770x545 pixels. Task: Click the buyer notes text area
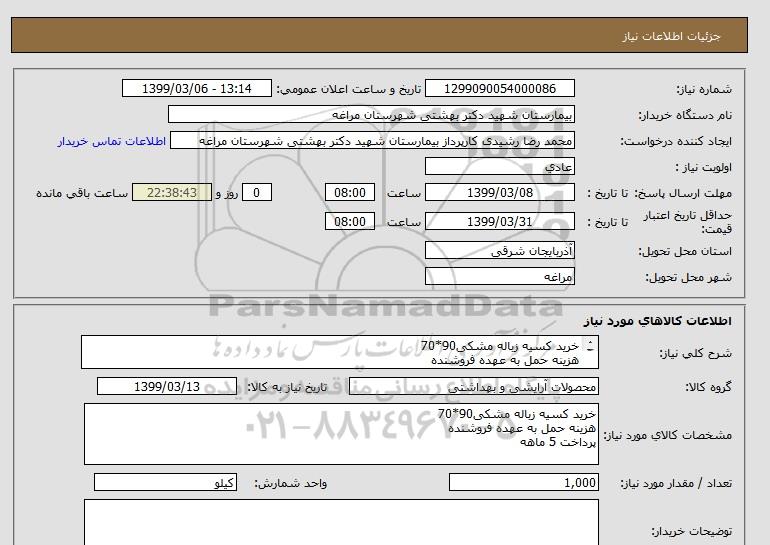click(x=341, y=522)
